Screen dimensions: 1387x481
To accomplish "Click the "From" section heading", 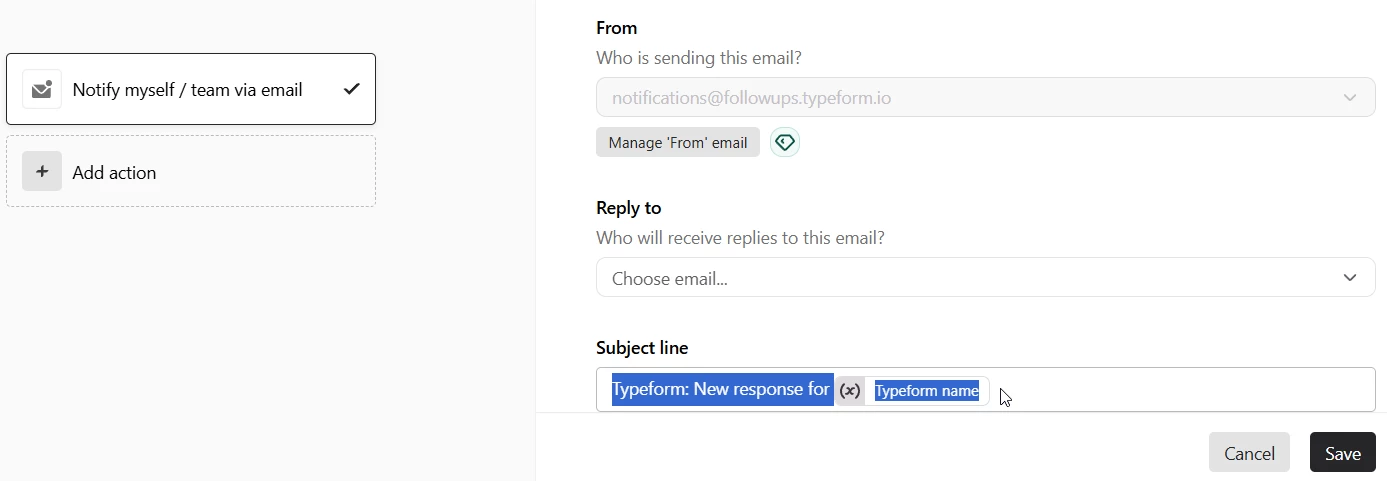I will click(616, 28).
